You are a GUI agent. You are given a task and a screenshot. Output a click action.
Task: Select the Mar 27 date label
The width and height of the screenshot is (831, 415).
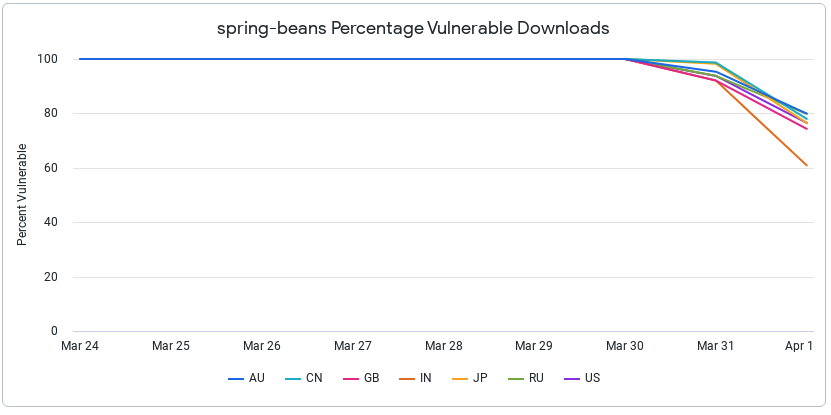point(352,346)
